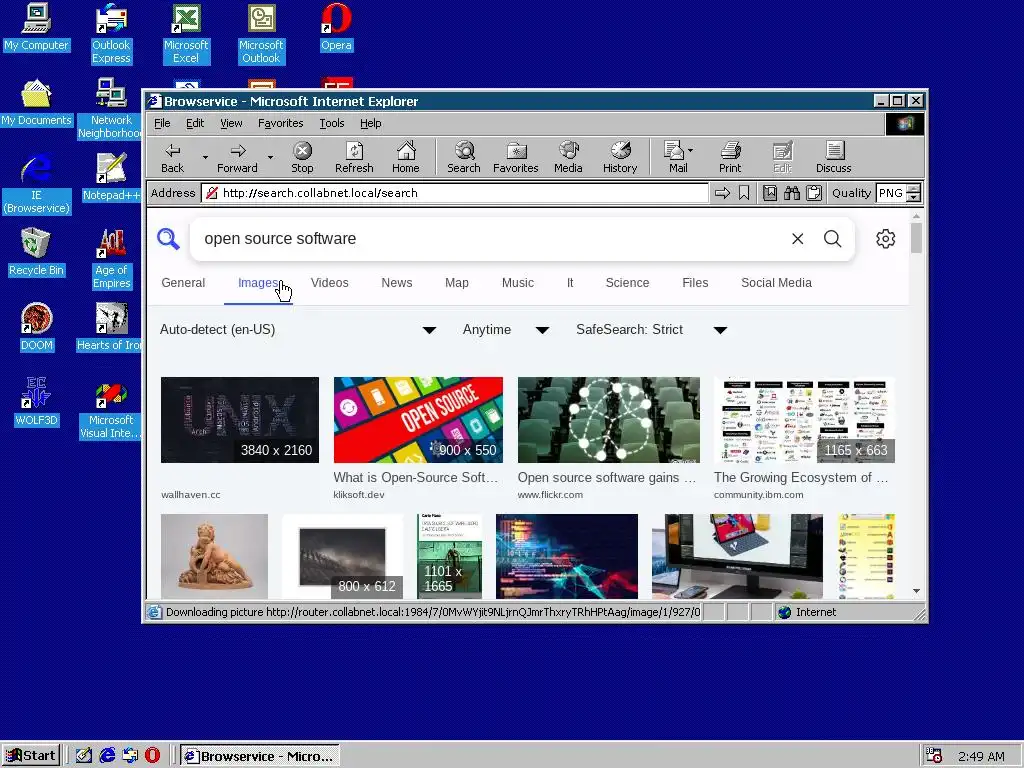Switch to the News search tab
The height and width of the screenshot is (768, 1024).
(x=396, y=283)
